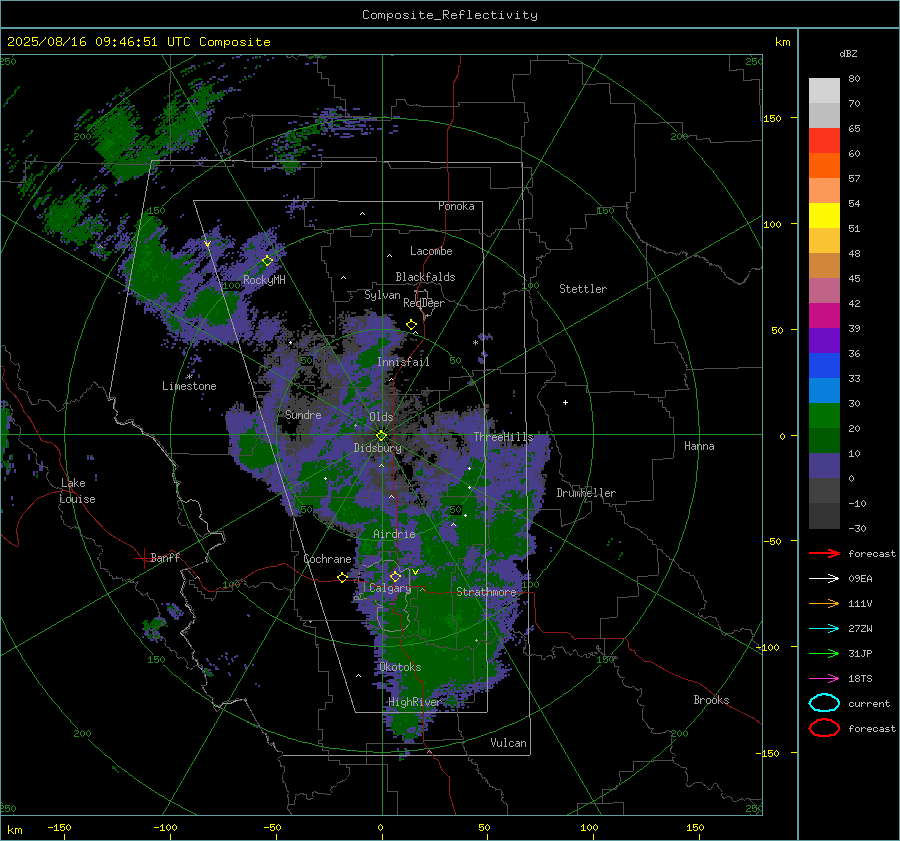Click the Calgary city label
Screen dimensions: 900x841
point(390,588)
